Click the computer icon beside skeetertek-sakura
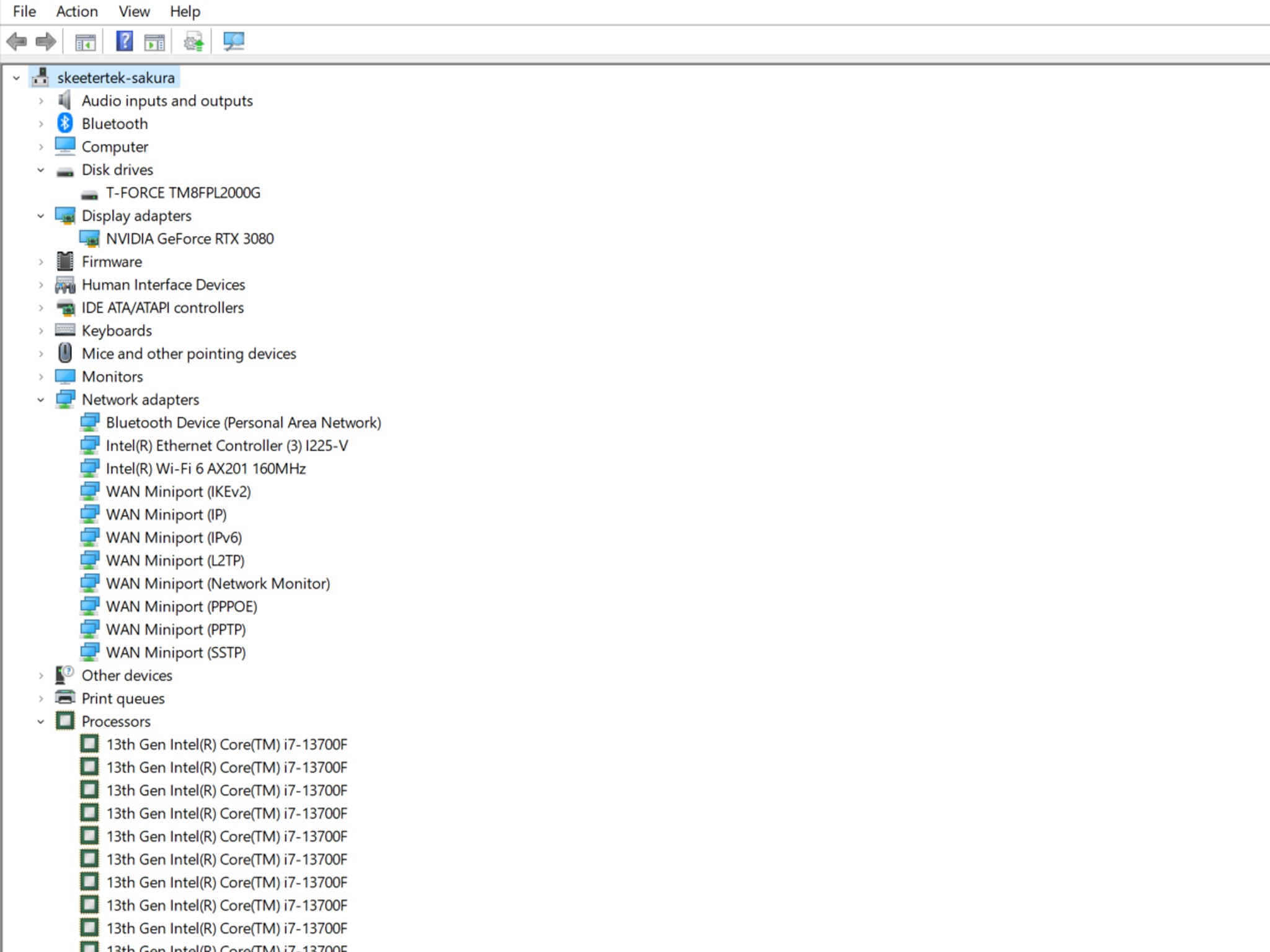 point(41,77)
